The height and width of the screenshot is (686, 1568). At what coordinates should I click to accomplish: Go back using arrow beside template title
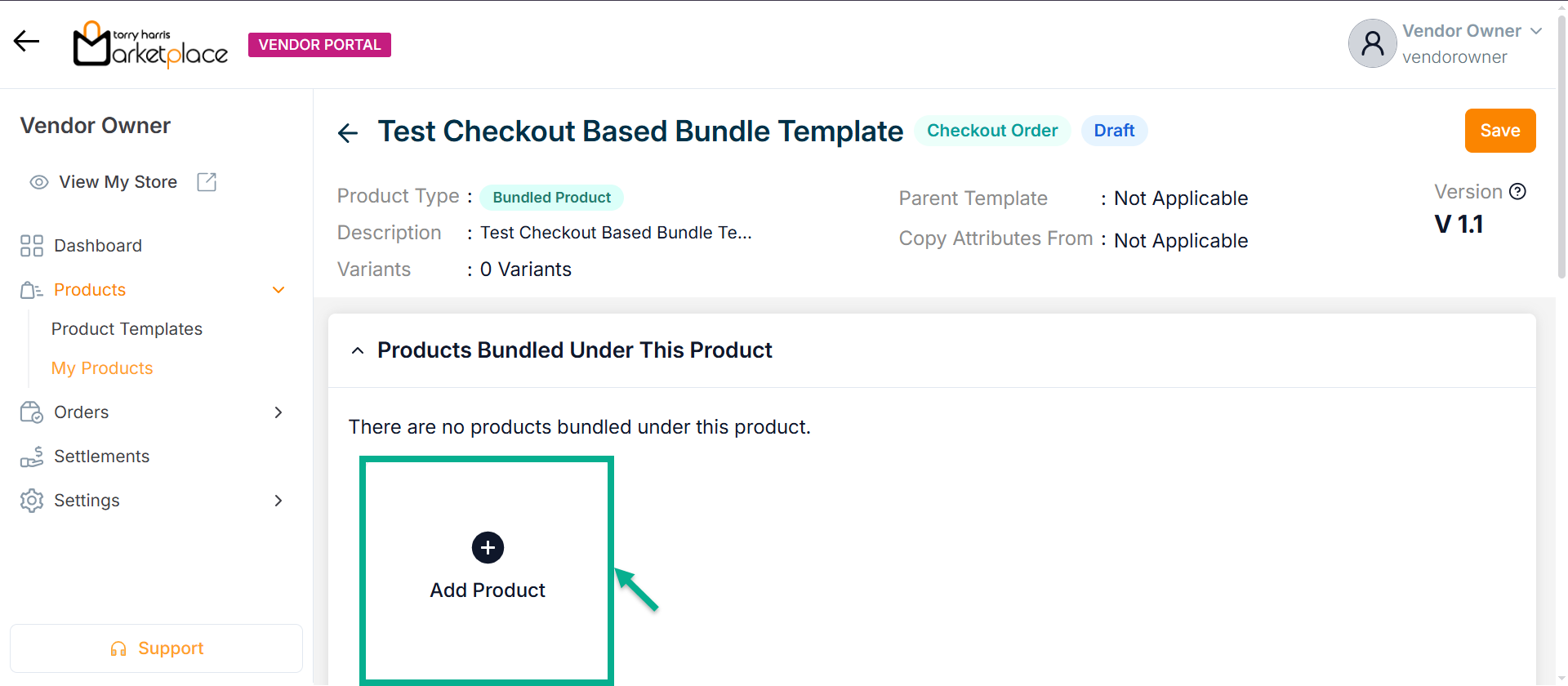[348, 133]
